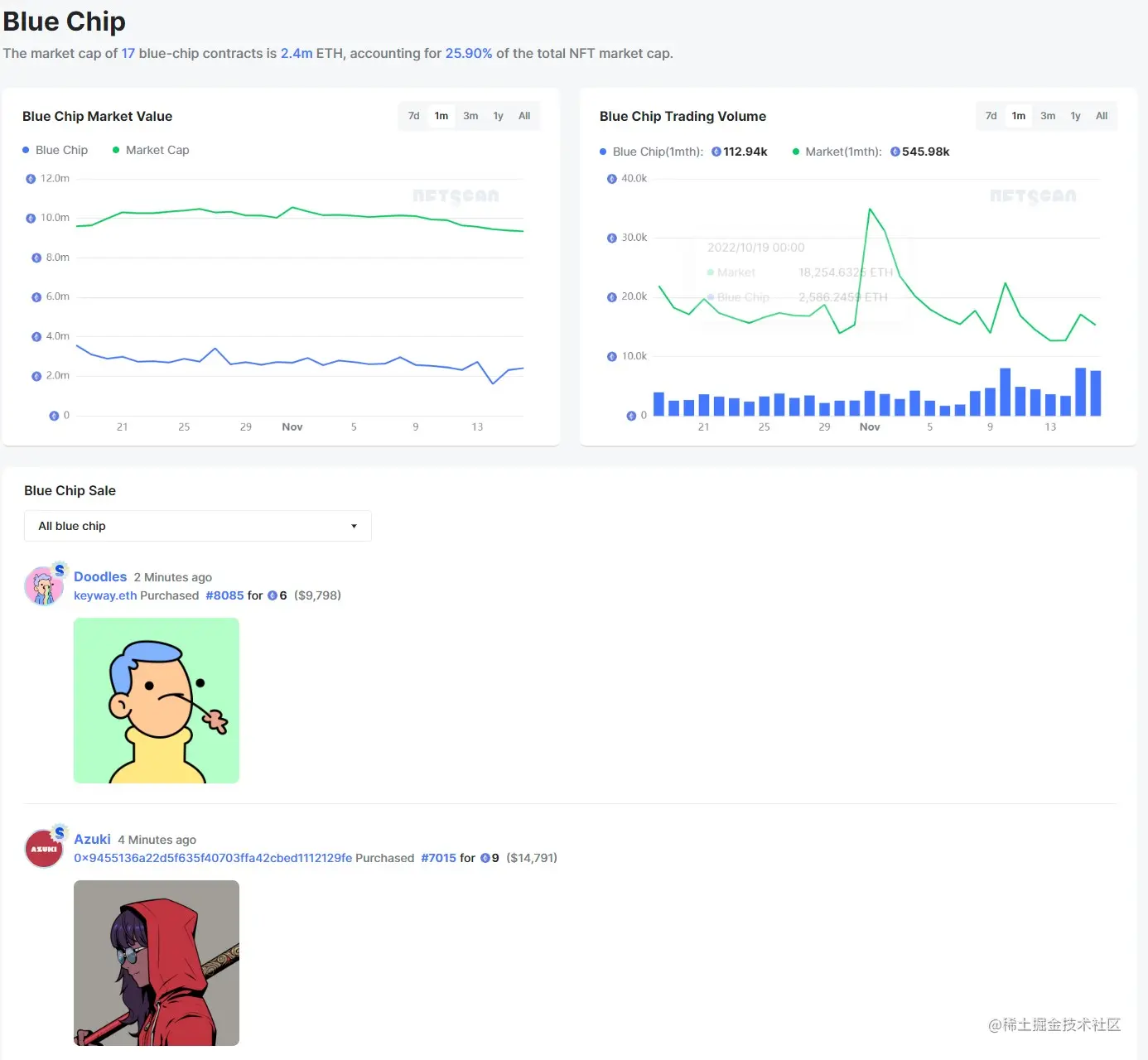Select 3m range in Blue Chip Trading Volume

[1048, 116]
